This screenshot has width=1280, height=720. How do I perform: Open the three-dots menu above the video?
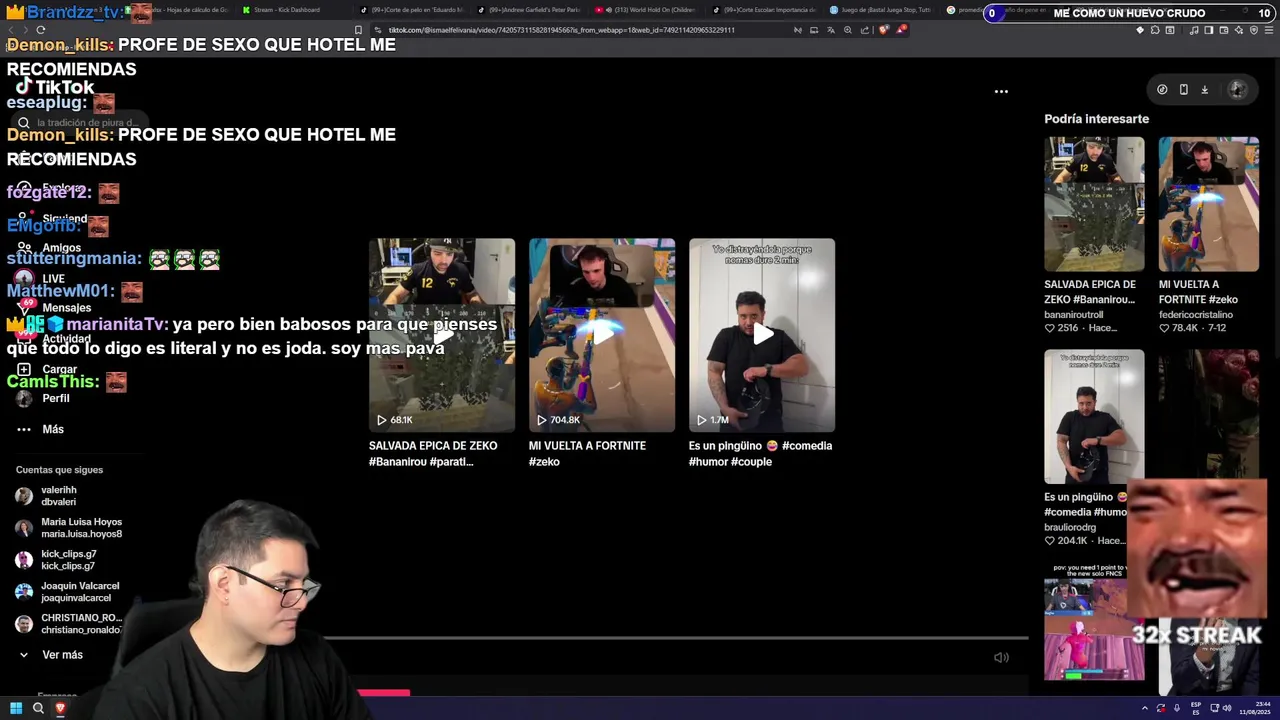1001,91
